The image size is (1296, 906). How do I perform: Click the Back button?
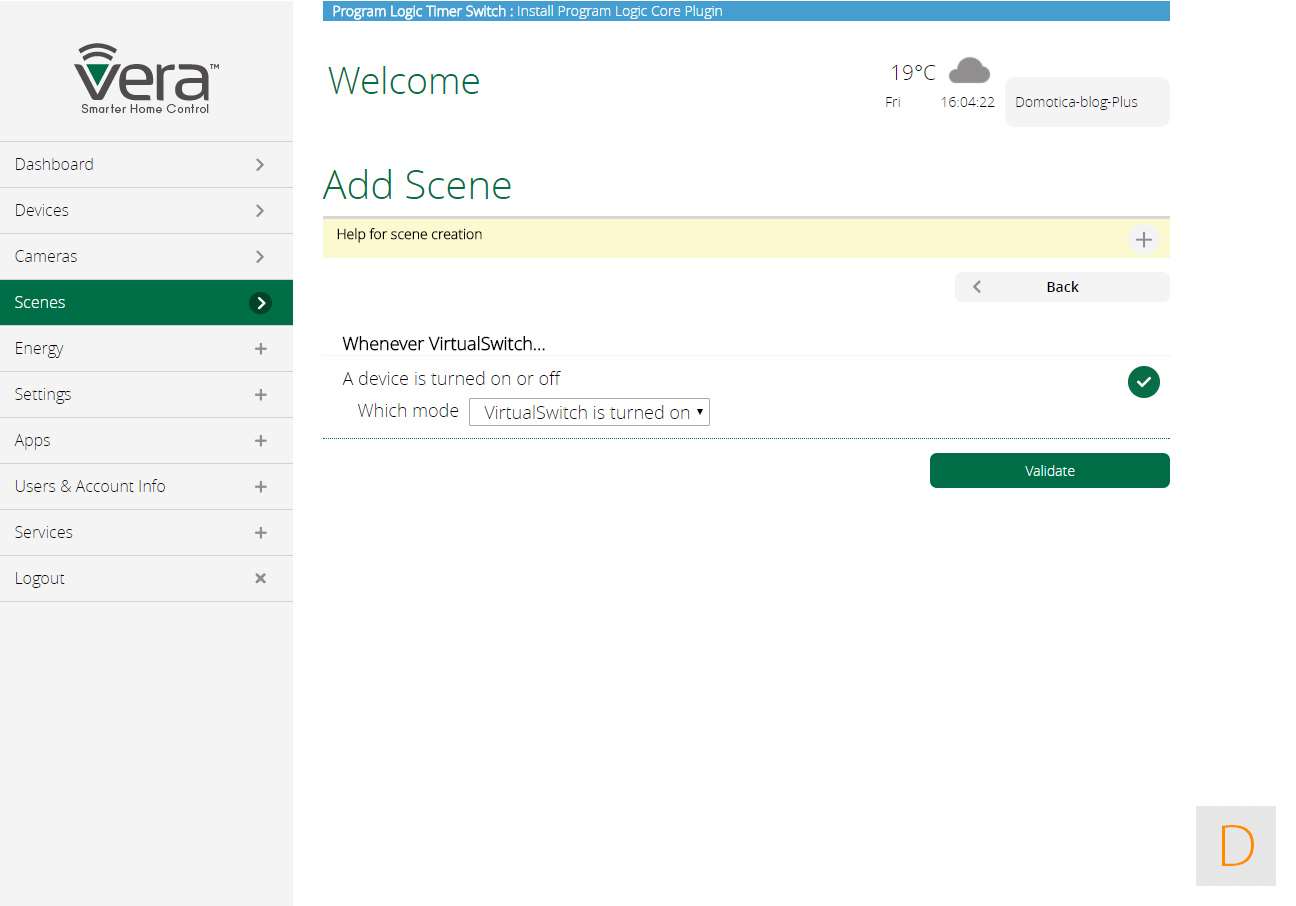point(1062,287)
